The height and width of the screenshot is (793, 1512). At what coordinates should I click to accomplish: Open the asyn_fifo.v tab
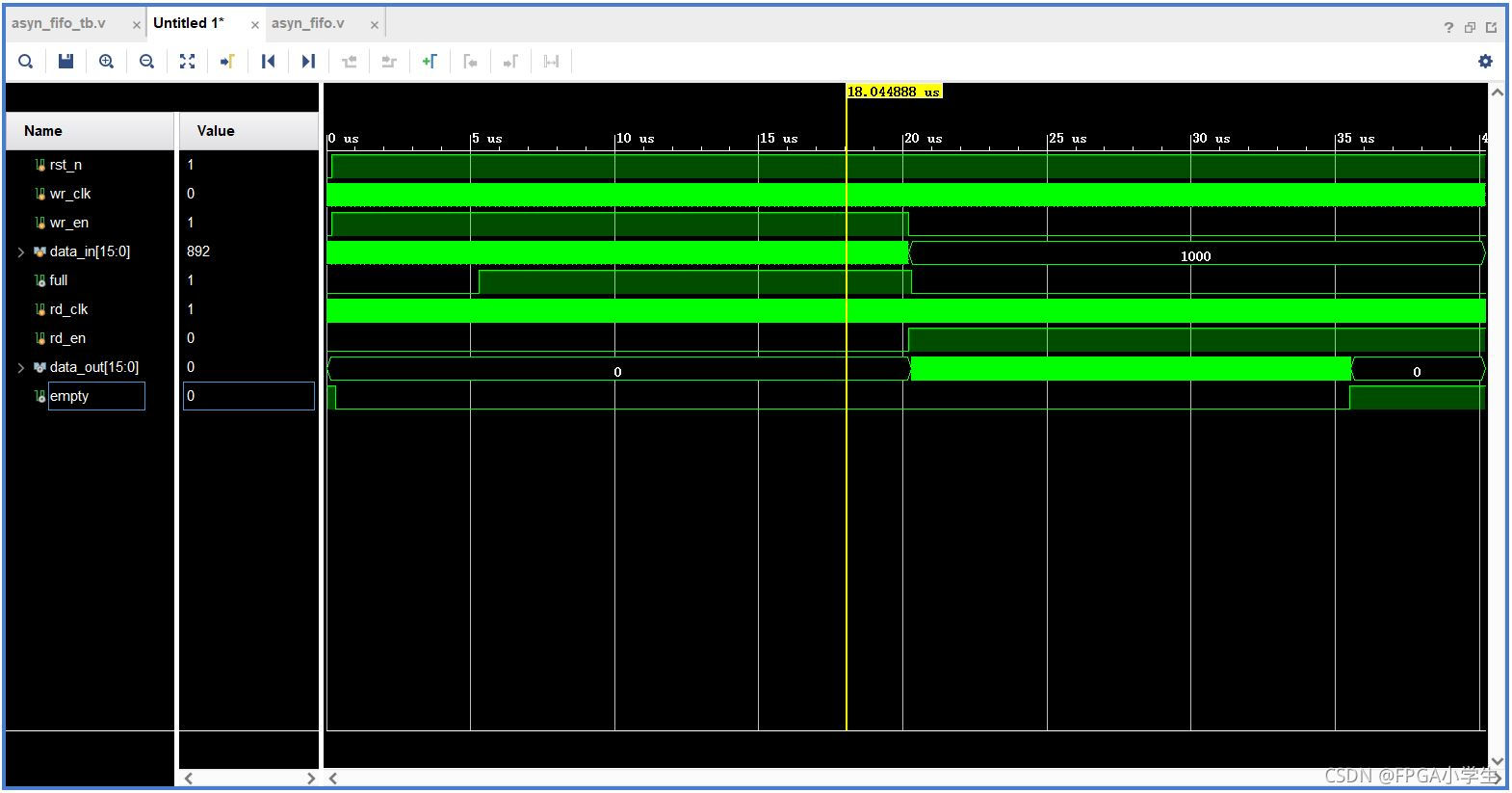[307, 23]
